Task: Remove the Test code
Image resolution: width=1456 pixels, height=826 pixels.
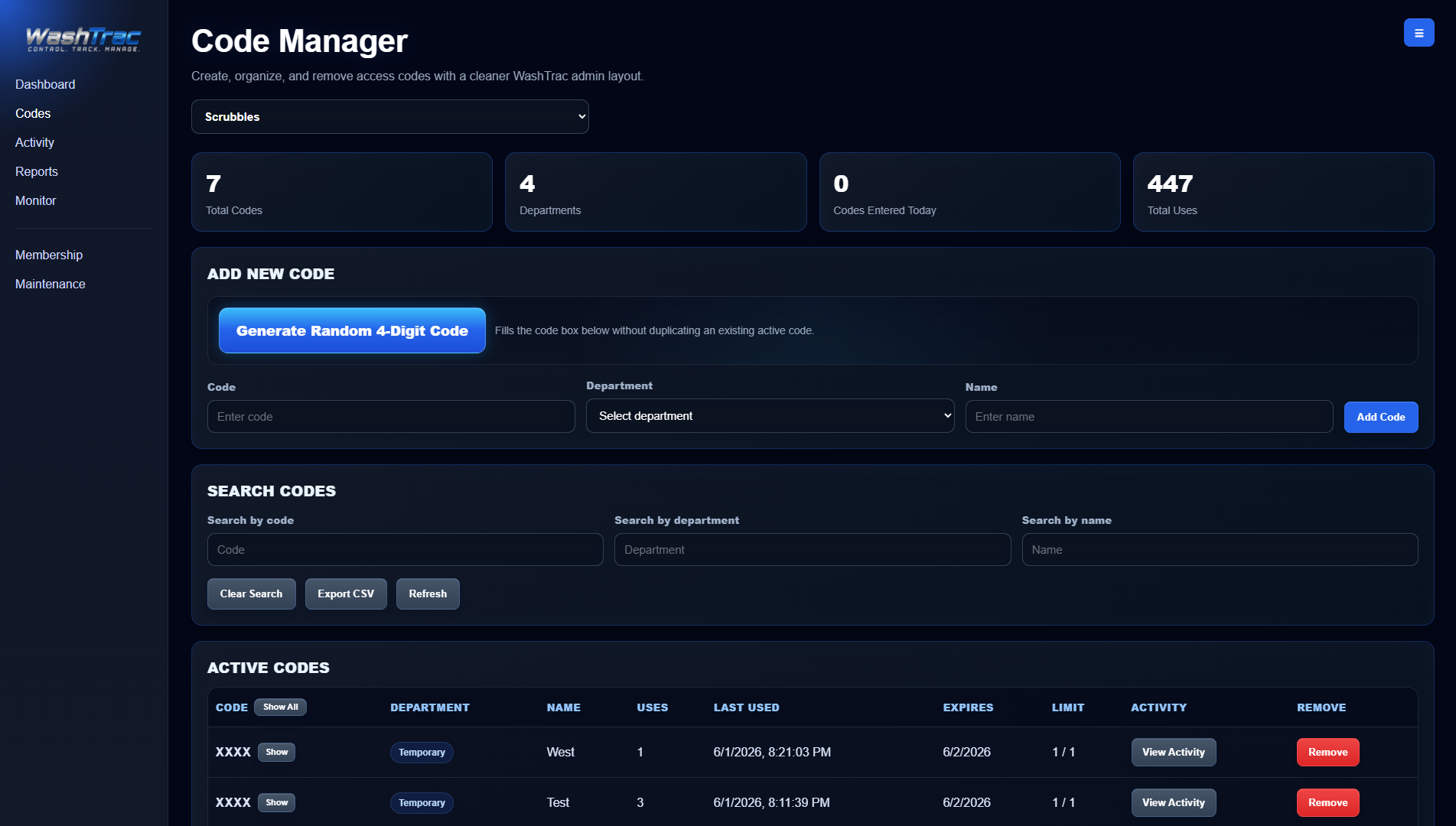Action: 1327,803
